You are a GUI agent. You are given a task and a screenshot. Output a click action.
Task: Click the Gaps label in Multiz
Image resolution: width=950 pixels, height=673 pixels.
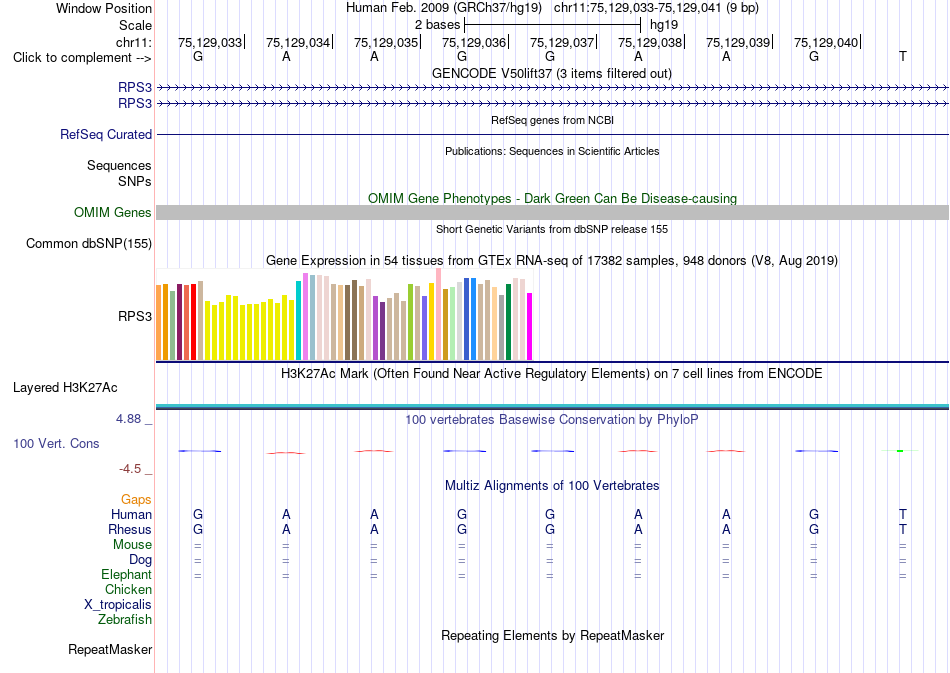[136, 499]
